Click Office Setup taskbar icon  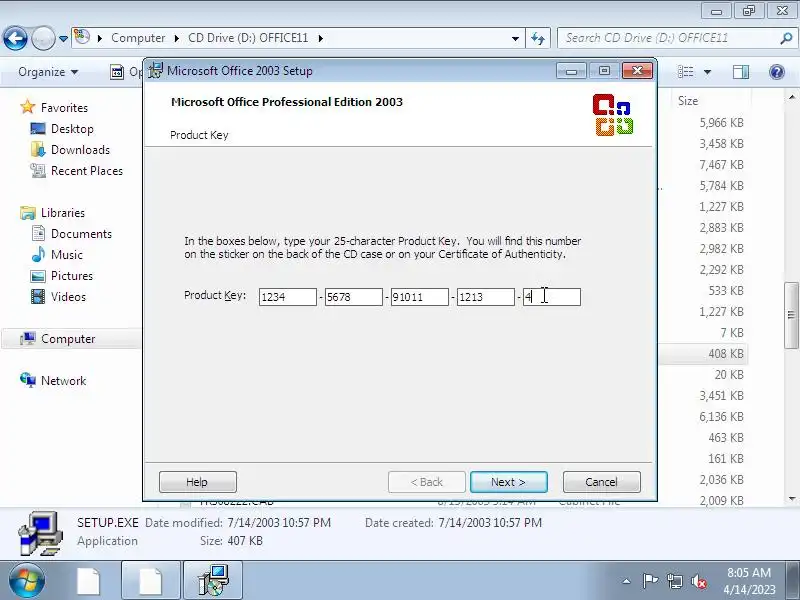click(213, 581)
